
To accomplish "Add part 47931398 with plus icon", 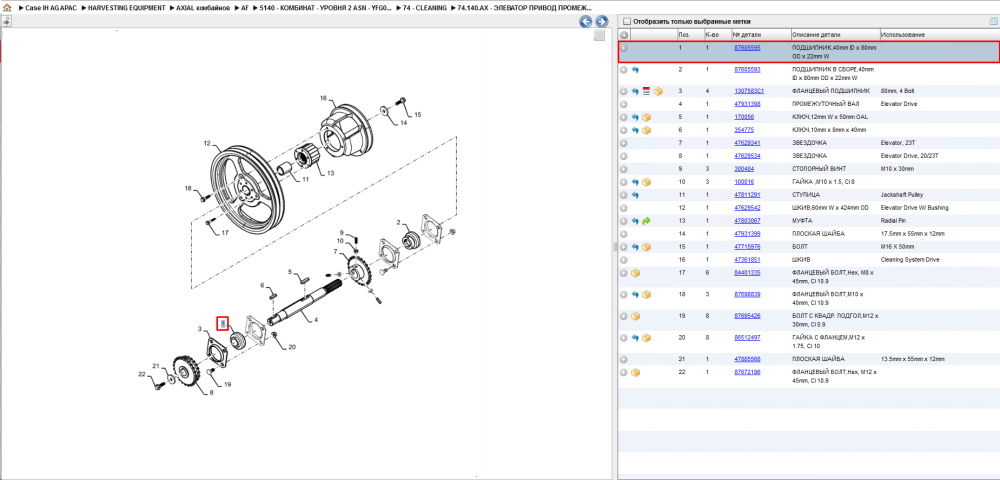I will click(x=624, y=104).
